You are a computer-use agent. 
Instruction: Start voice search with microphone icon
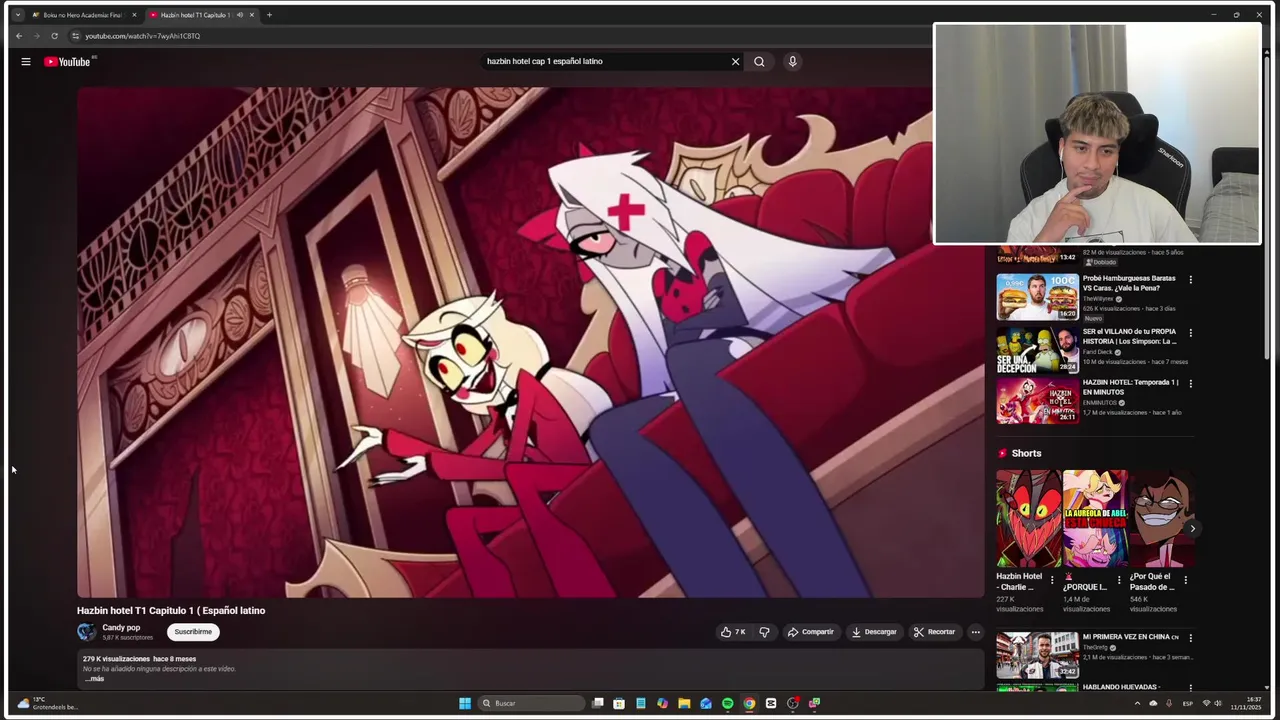pyautogui.click(x=792, y=62)
